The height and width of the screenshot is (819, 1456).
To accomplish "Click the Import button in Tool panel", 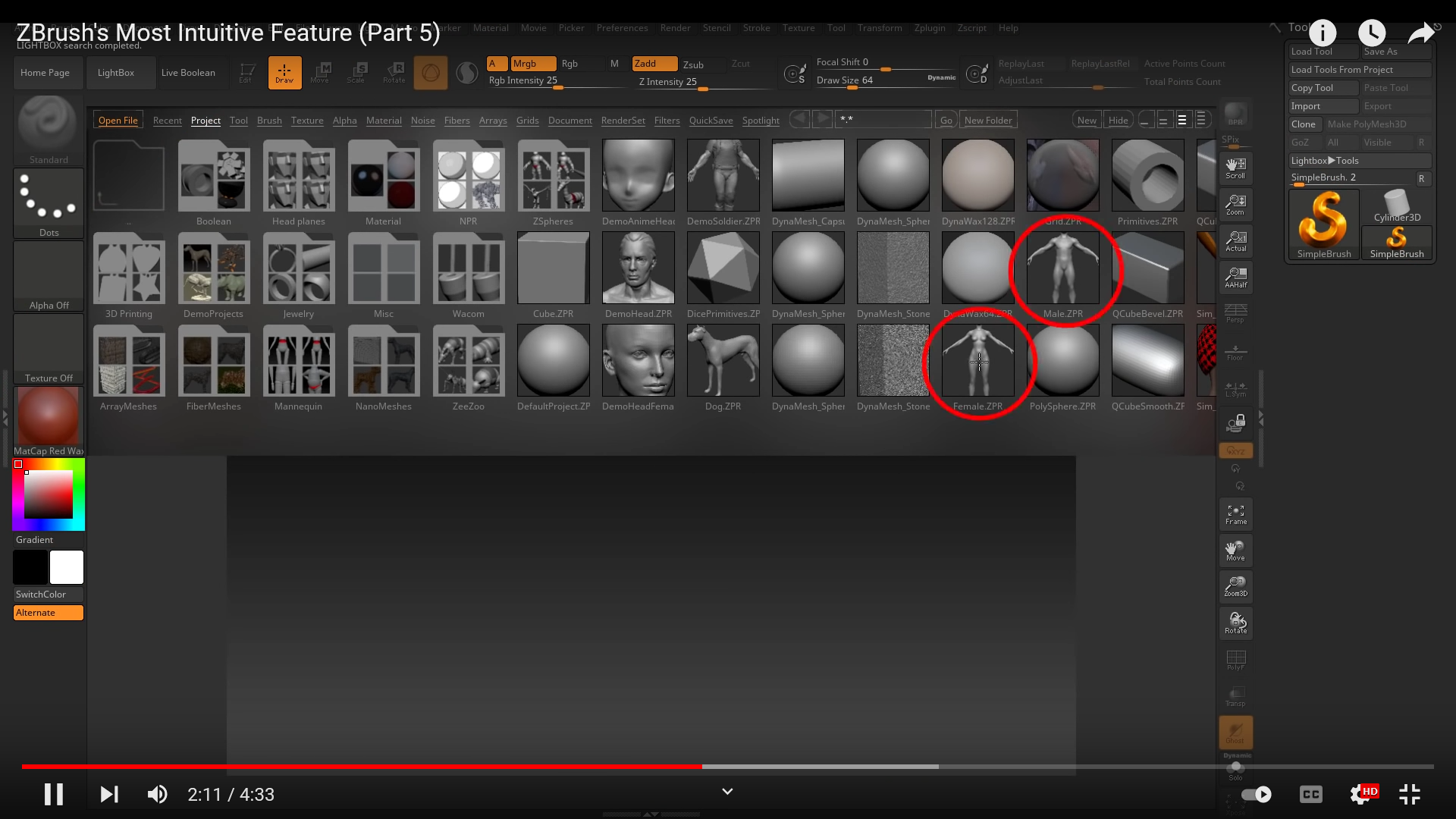I will 1323,106.
